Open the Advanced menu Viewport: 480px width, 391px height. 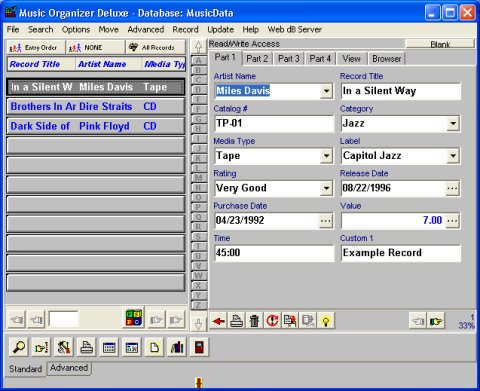click(146, 30)
